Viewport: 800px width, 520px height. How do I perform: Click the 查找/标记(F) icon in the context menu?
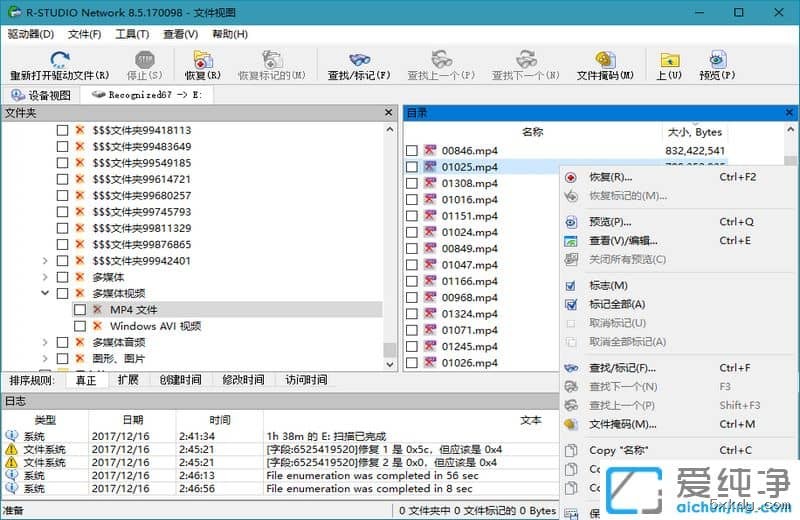click(571, 368)
